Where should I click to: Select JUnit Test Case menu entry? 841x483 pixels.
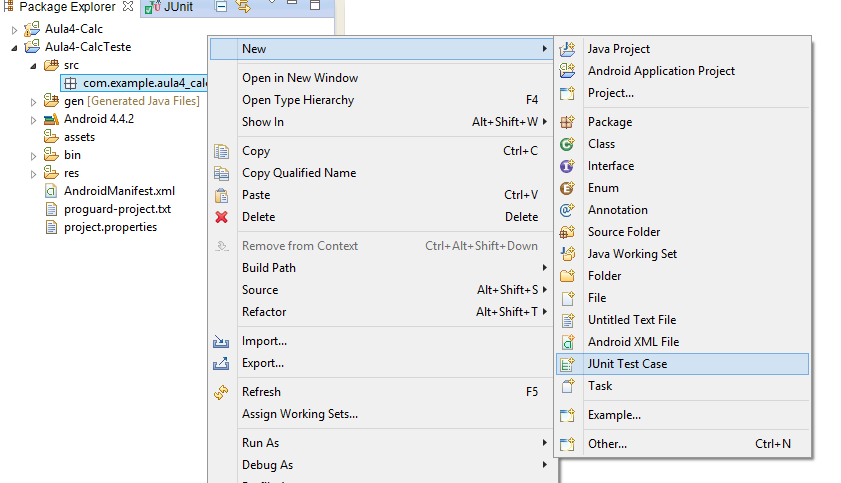[x=682, y=363]
